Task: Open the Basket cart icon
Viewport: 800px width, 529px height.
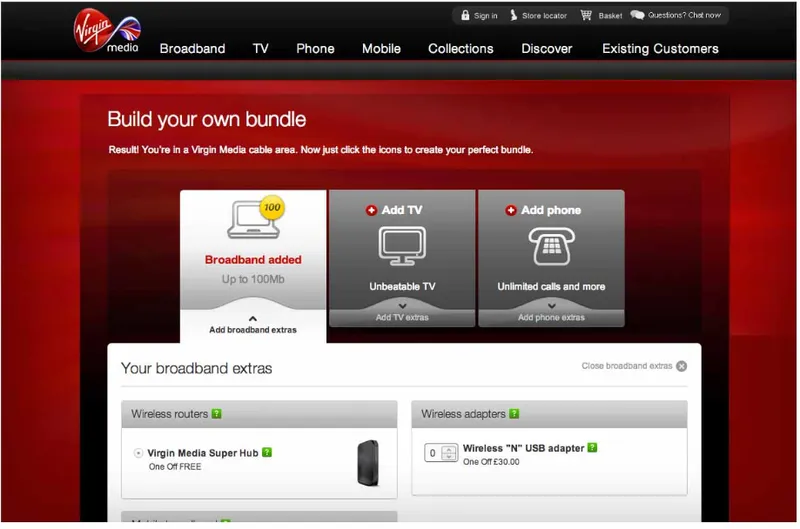Action: [x=586, y=15]
